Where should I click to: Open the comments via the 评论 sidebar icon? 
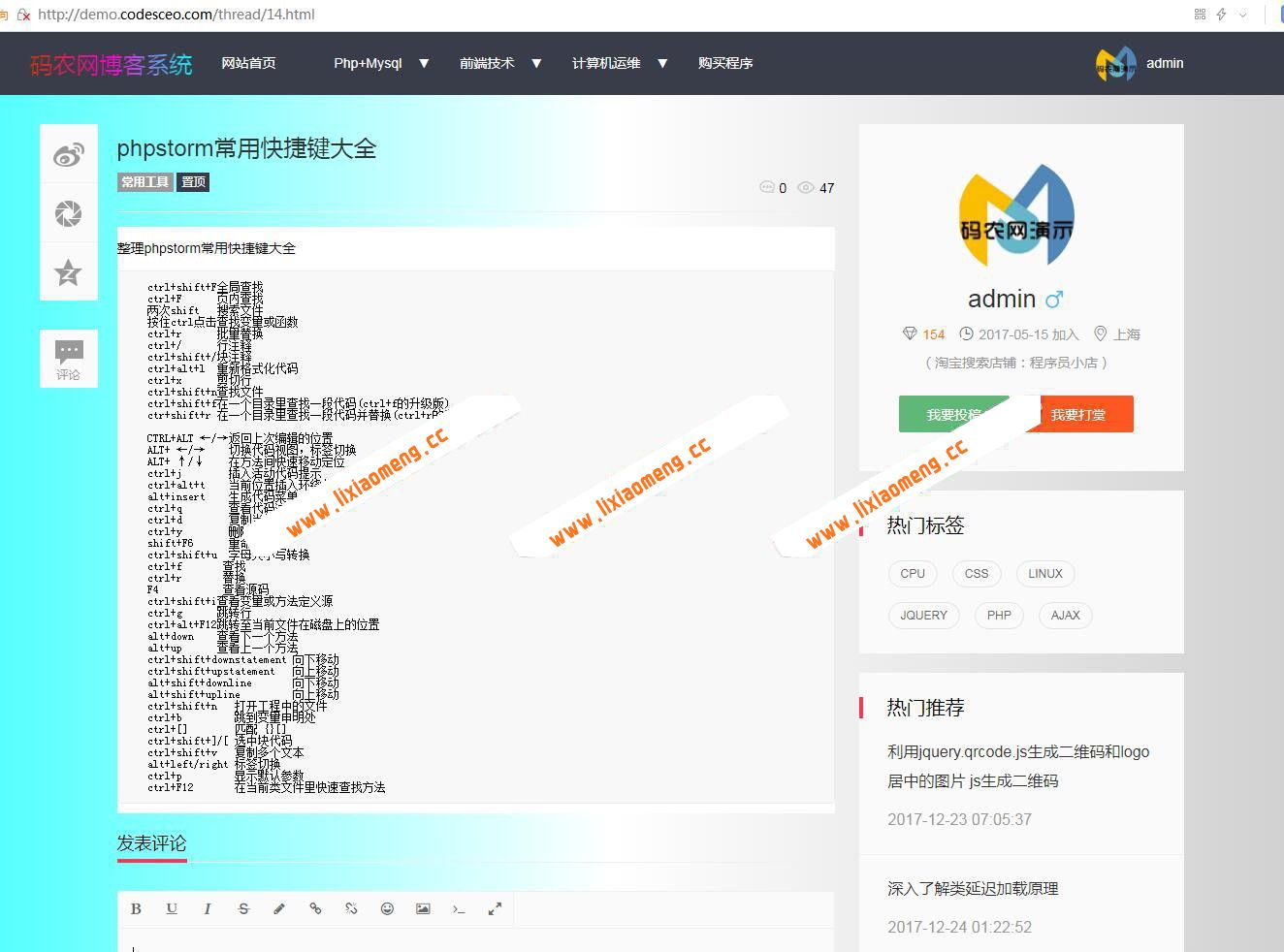click(68, 358)
